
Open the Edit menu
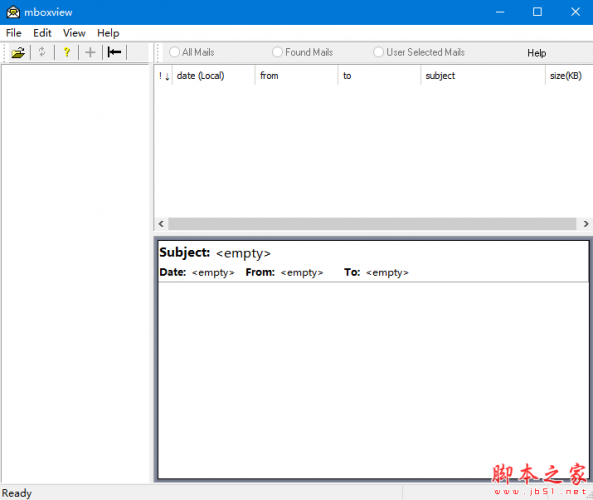click(42, 33)
